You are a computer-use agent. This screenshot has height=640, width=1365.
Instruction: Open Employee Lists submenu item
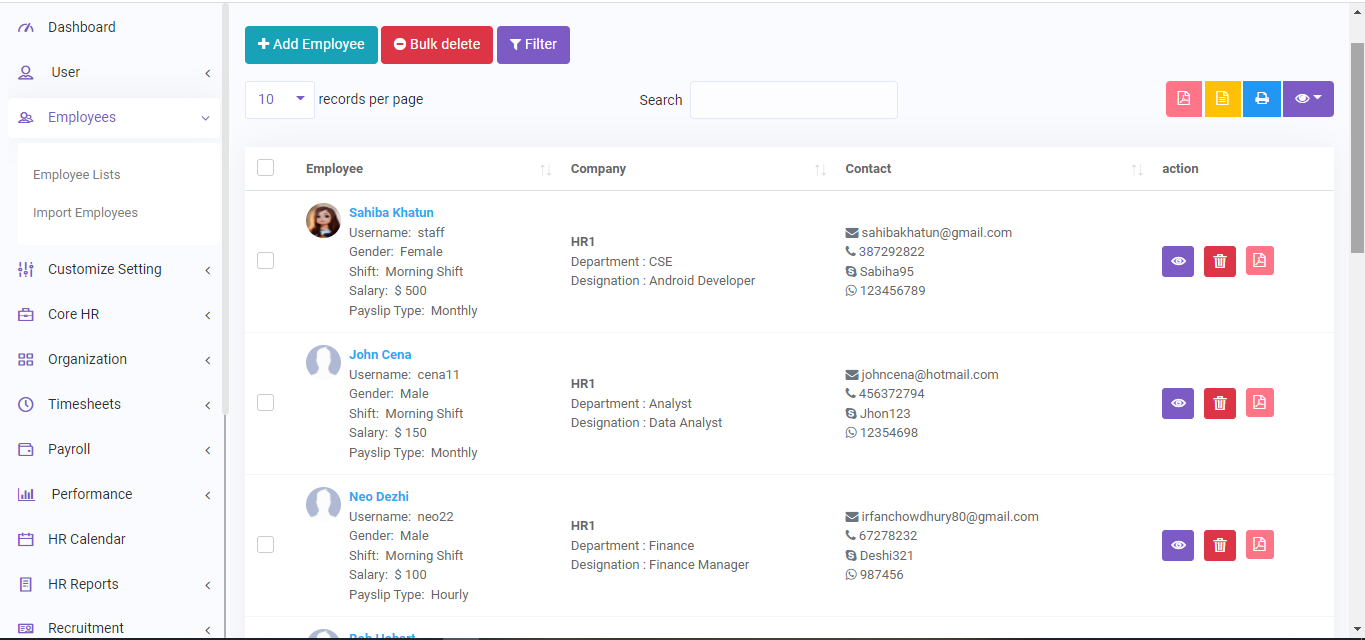pos(77,174)
